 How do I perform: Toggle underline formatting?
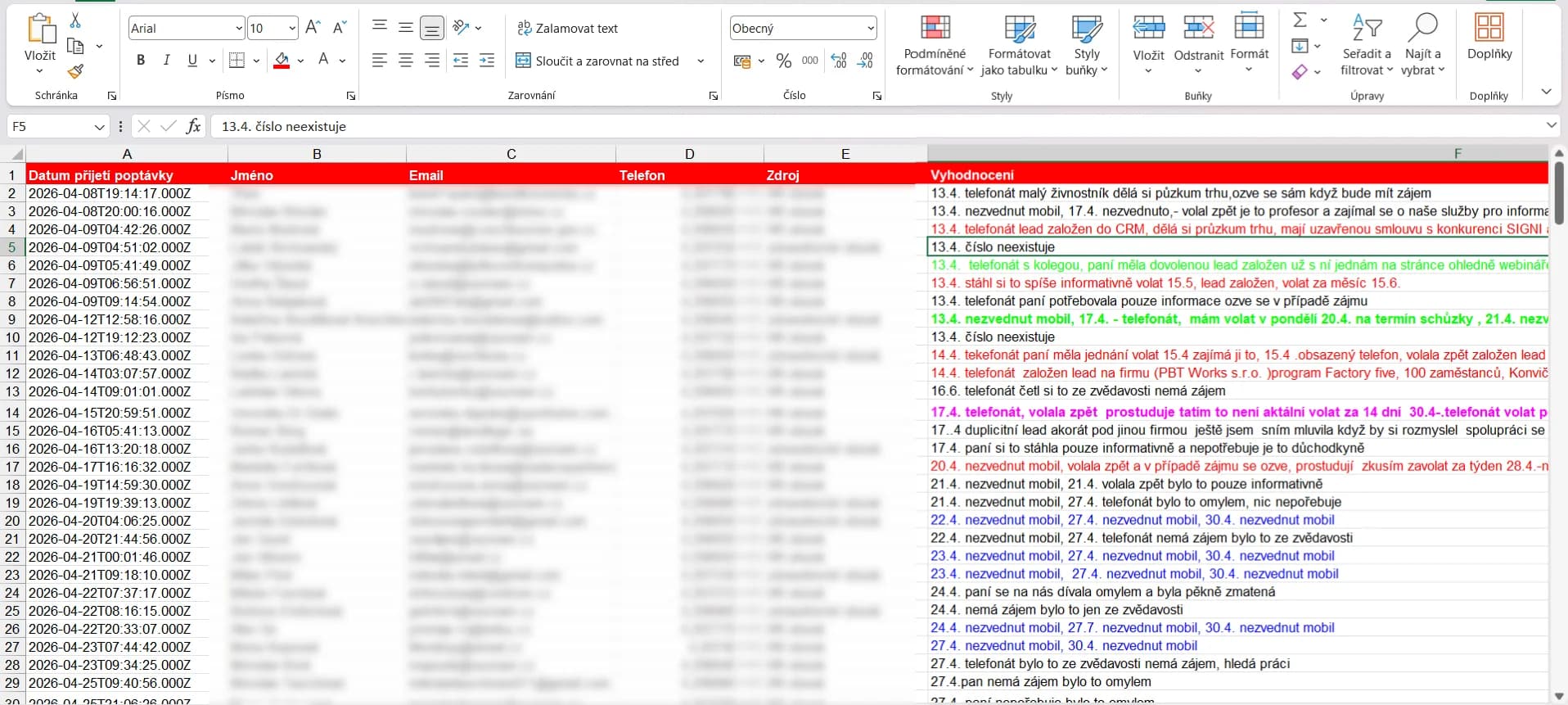click(x=192, y=60)
